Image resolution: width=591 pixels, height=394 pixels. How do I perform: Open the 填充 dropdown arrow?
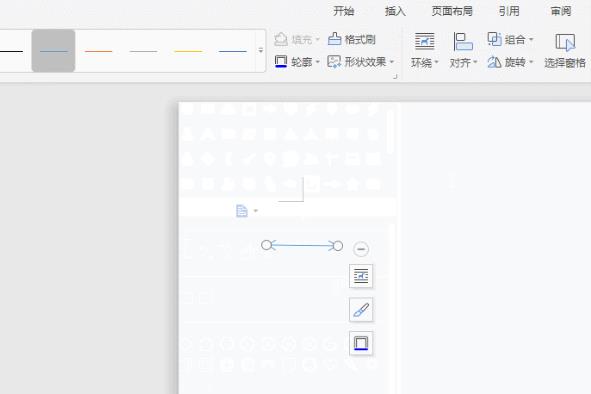pyautogui.click(x=317, y=39)
